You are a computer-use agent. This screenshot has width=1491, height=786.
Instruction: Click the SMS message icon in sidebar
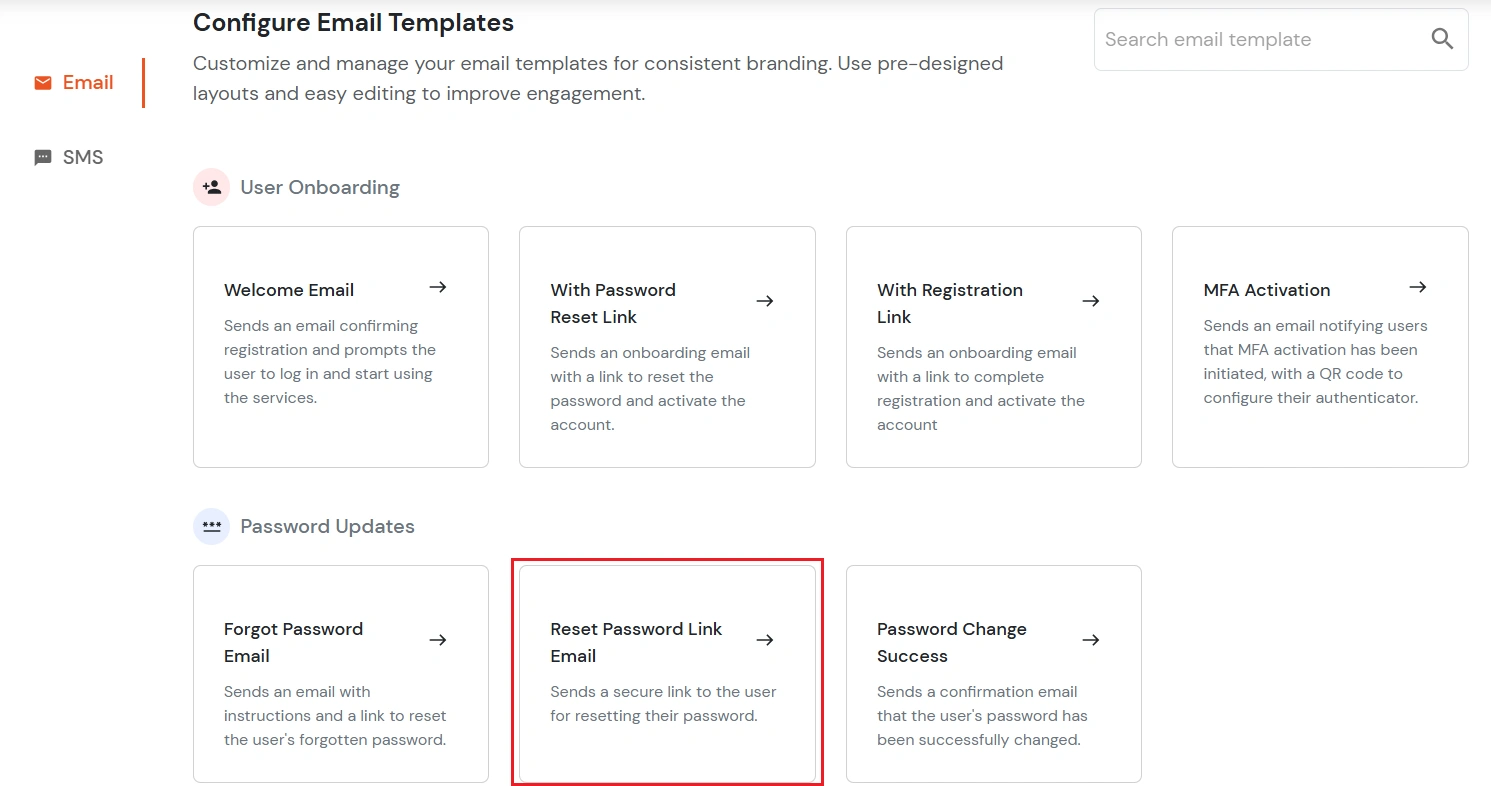pos(41,156)
